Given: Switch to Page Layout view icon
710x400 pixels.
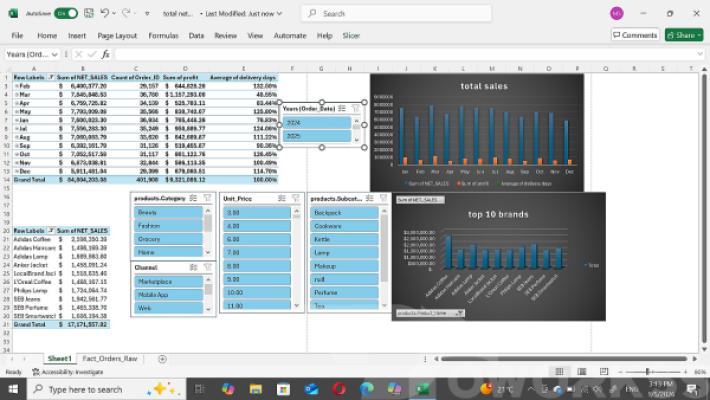Looking at the screenshot, I should pos(582,371).
